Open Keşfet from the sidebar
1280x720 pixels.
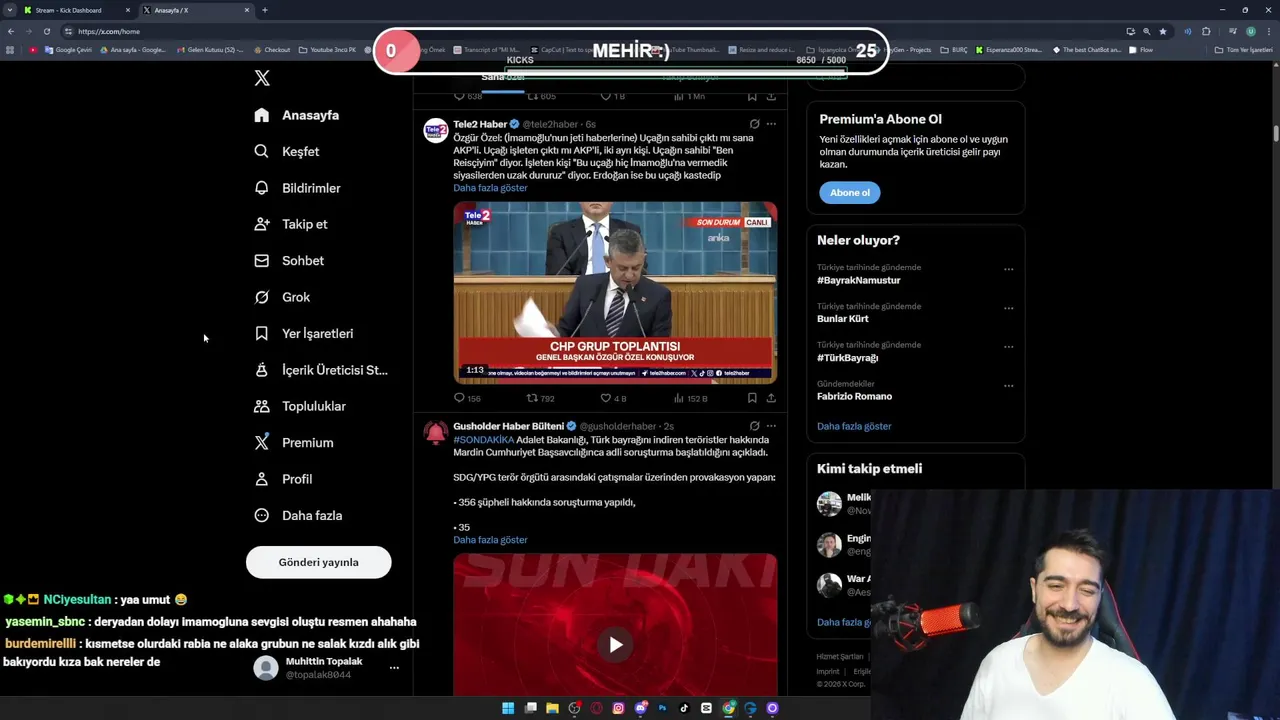(x=287, y=151)
